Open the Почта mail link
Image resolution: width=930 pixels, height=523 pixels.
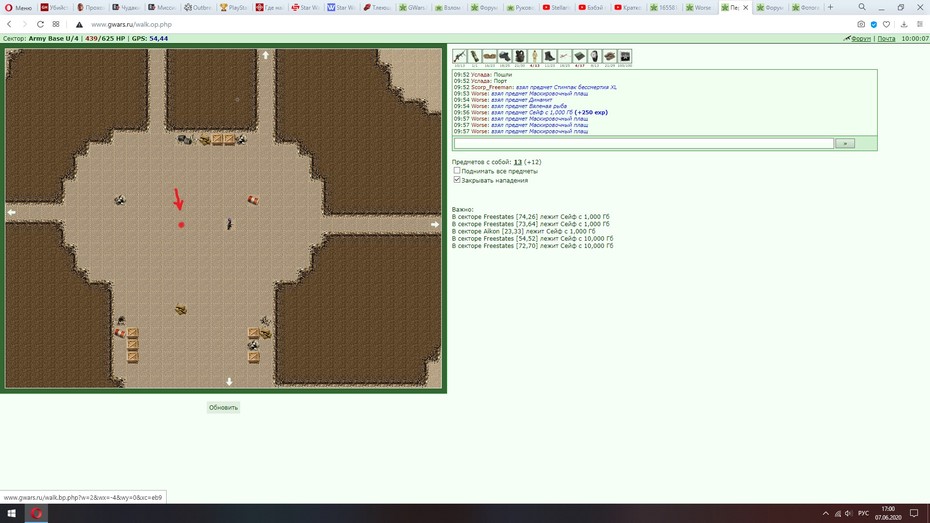(x=886, y=39)
